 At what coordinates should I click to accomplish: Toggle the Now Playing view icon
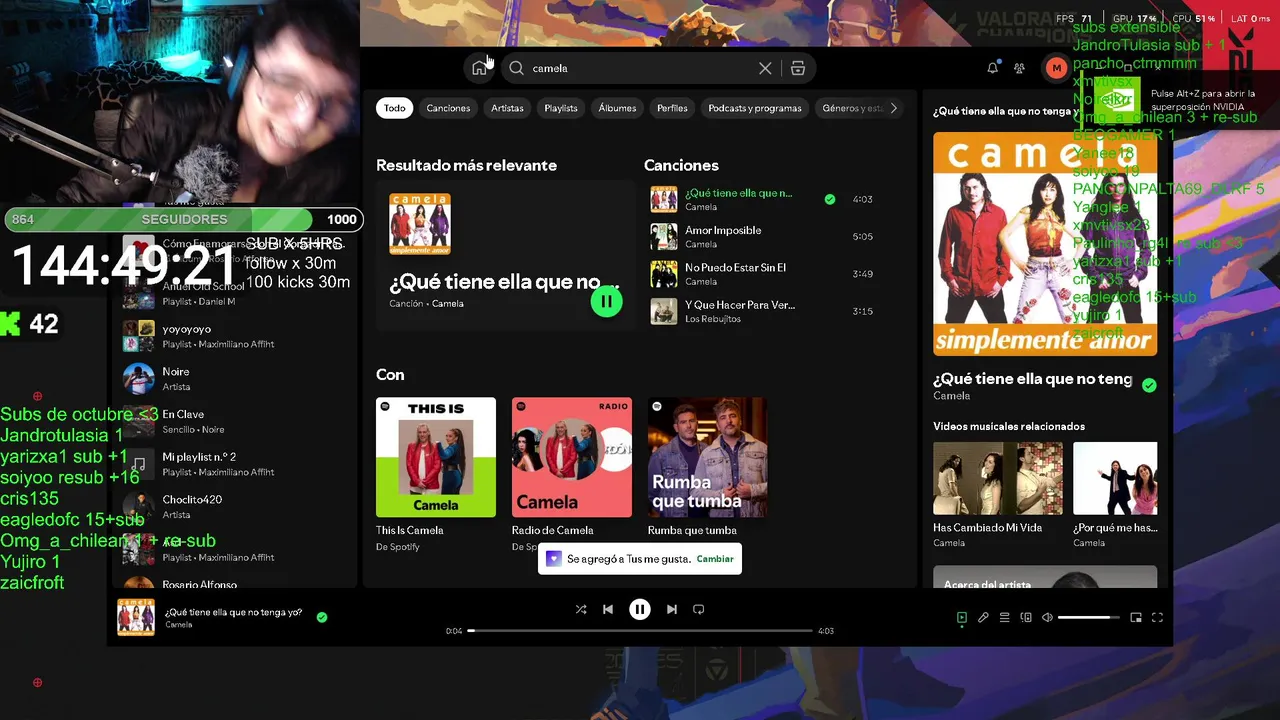[x=962, y=618]
